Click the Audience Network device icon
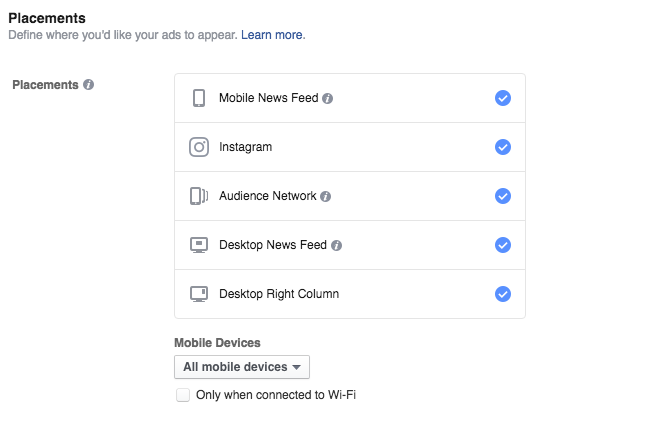The height and width of the screenshot is (444, 664). (x=199, y=196)
